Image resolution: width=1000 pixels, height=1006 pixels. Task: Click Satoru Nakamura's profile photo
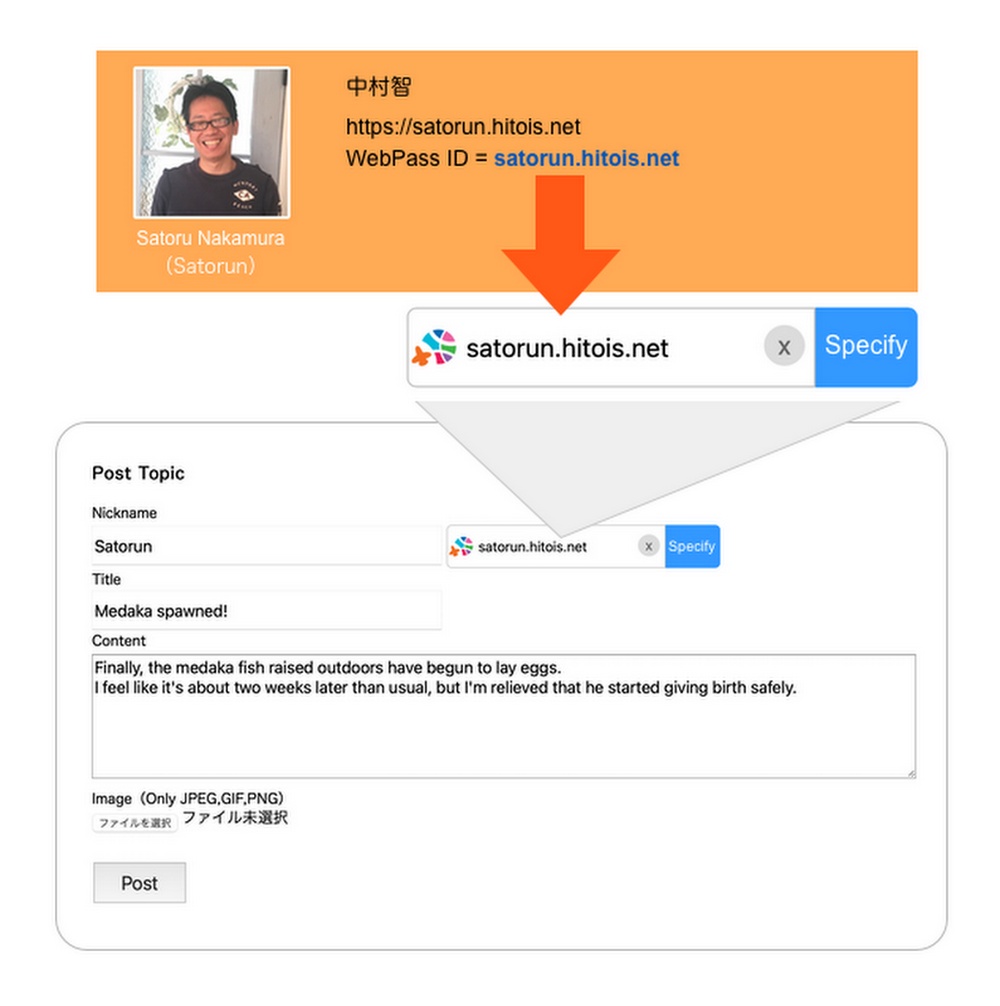(x=212, y=142)
